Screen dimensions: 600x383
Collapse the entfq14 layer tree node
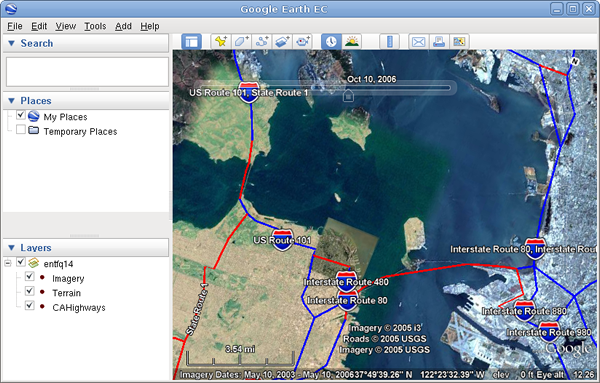(8, 263)
